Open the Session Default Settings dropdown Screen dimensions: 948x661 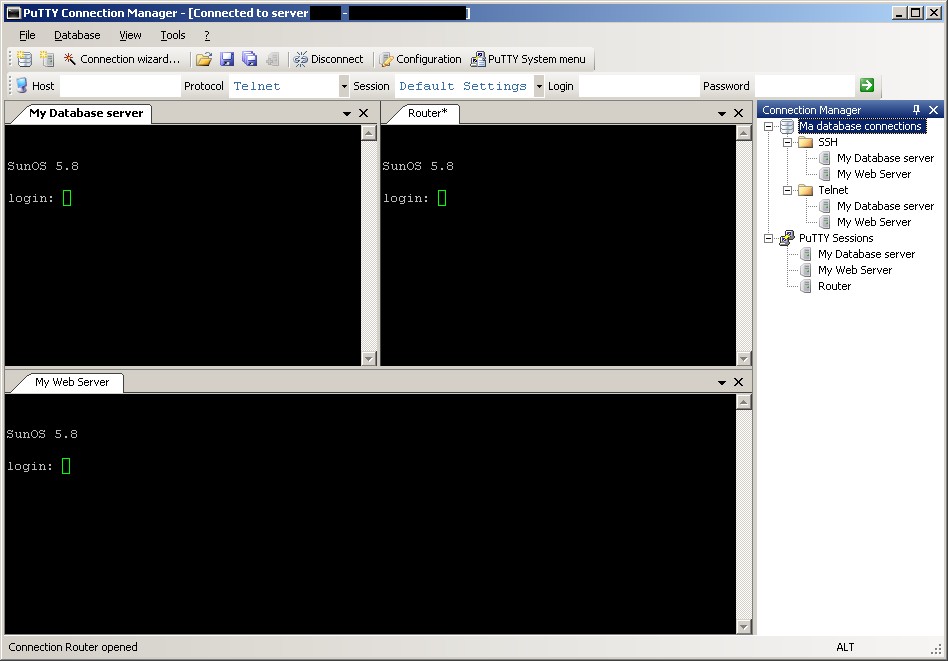tap(538, 85)
